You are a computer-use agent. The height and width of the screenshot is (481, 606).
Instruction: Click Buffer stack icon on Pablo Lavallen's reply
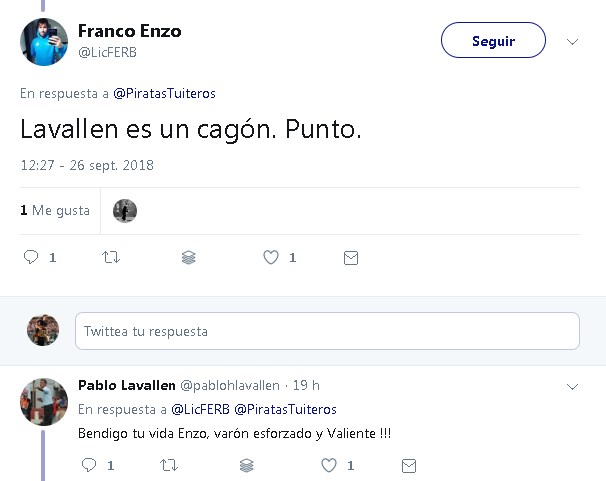coord(247,465)
